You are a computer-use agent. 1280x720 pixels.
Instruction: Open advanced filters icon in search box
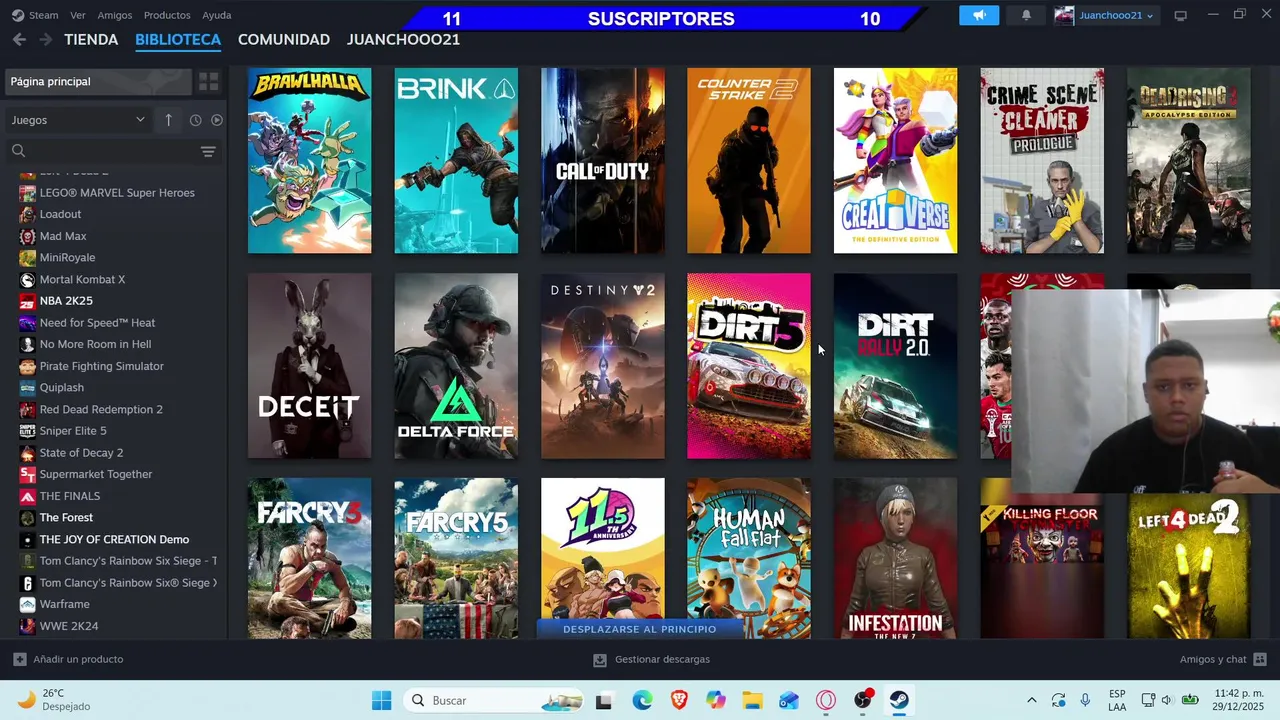click(x=208, y=151)
